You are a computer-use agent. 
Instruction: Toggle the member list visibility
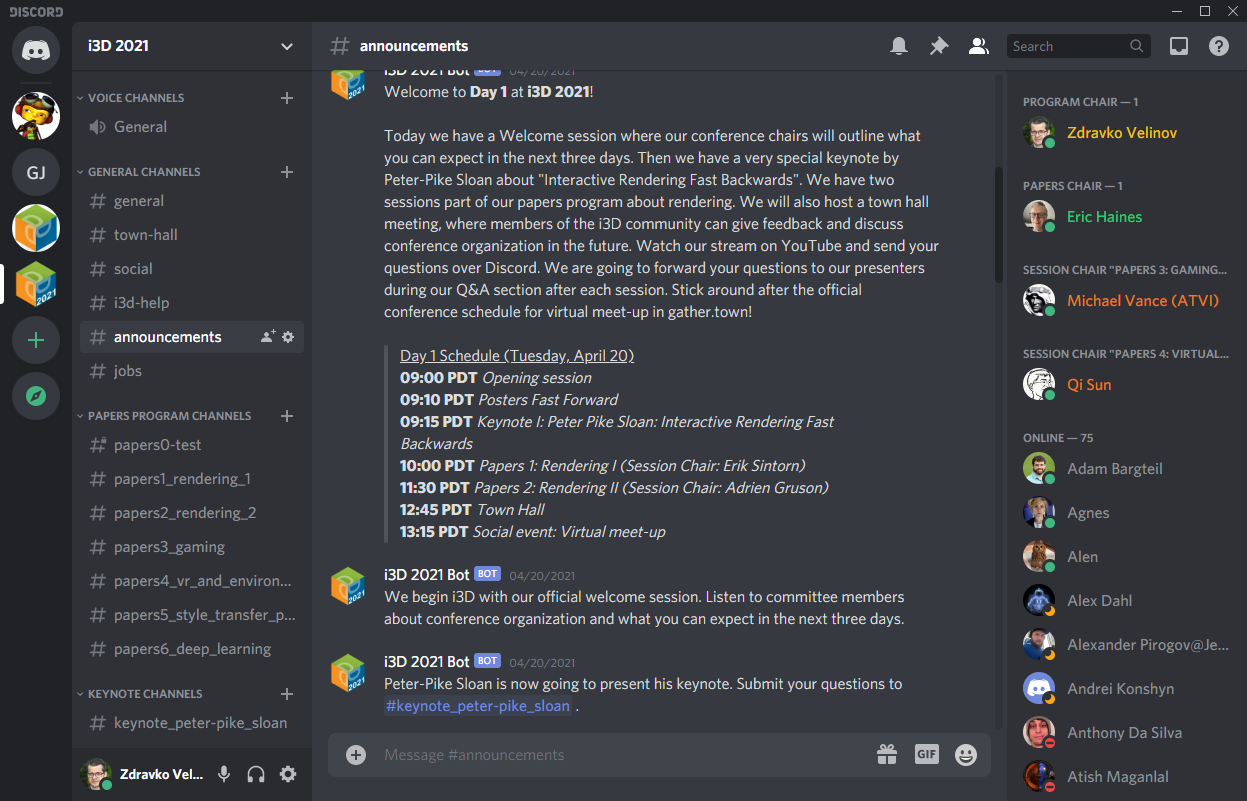(978, 45)
